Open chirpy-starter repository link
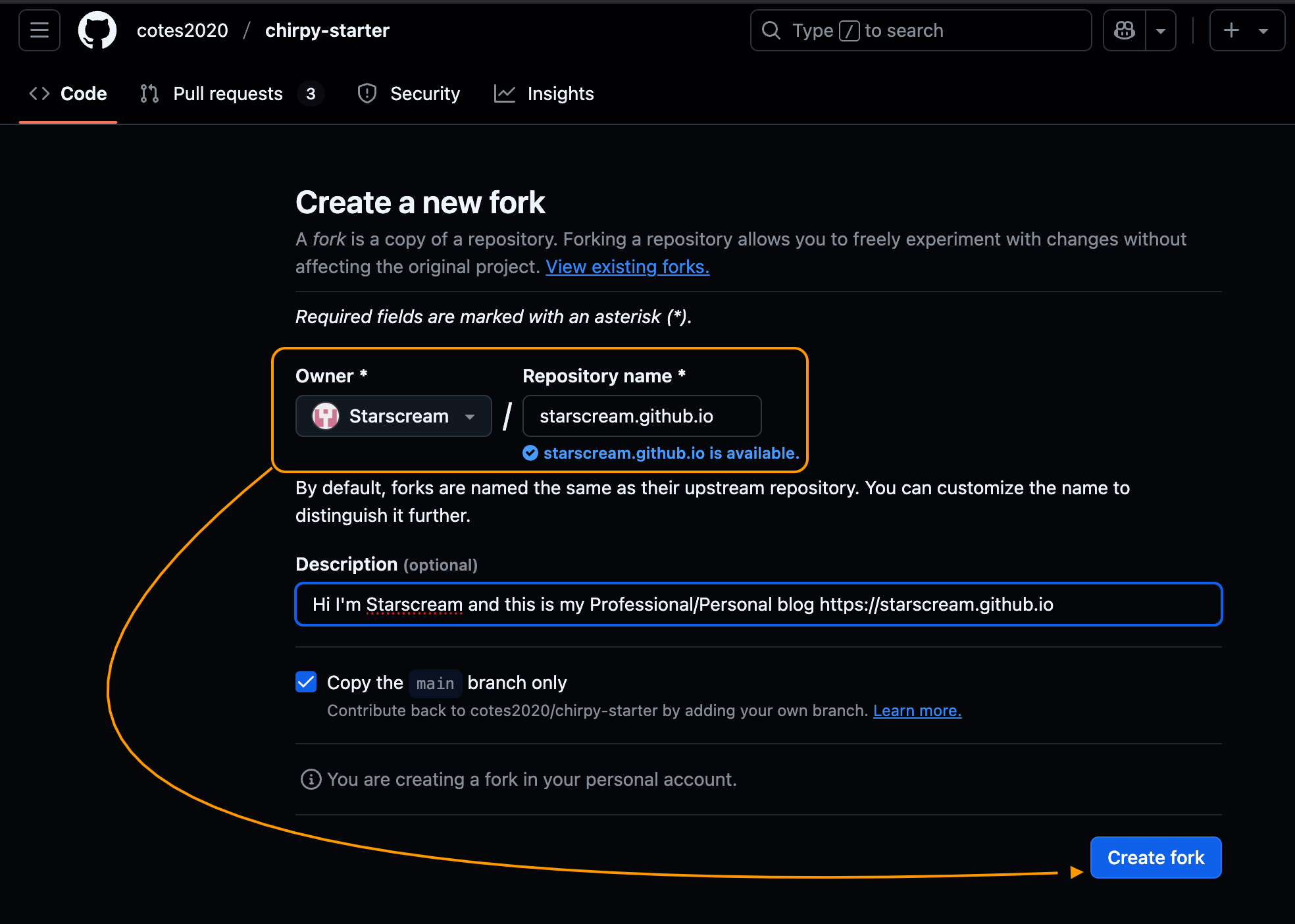This screenshot has height=924, width=1295. click(327, 30)
